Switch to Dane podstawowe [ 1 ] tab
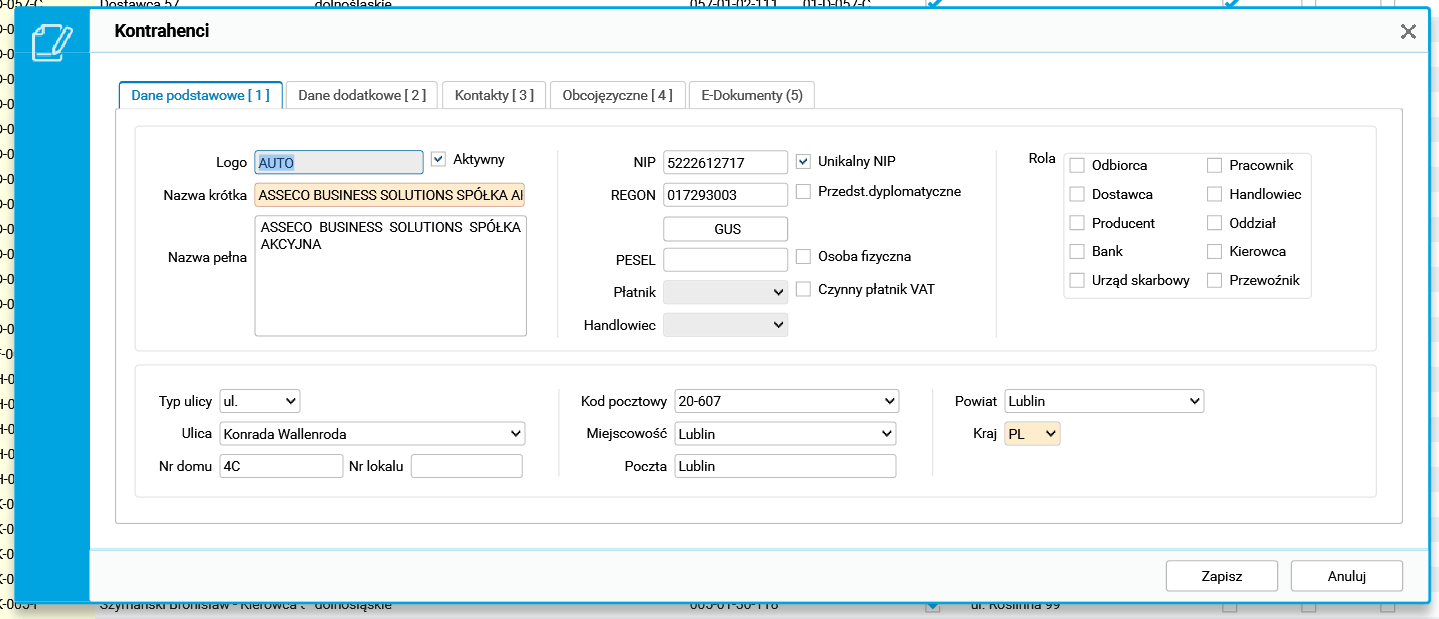This screenshot has width=1439, height=619. pyautogui.click(x=200, y=95)
